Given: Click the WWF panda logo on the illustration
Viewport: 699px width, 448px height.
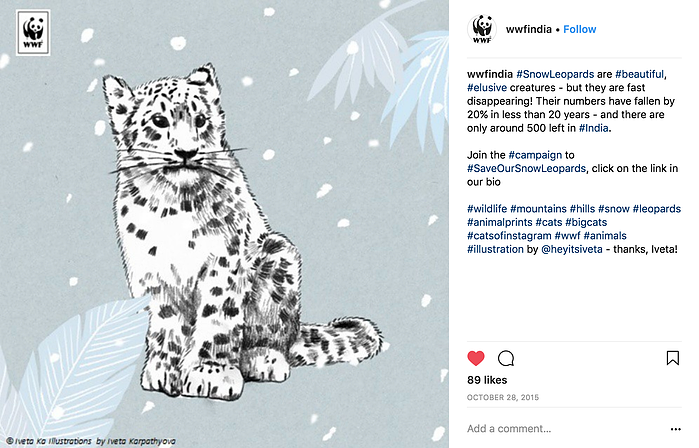Looking at the screenshot, I should tap(33, 33).
